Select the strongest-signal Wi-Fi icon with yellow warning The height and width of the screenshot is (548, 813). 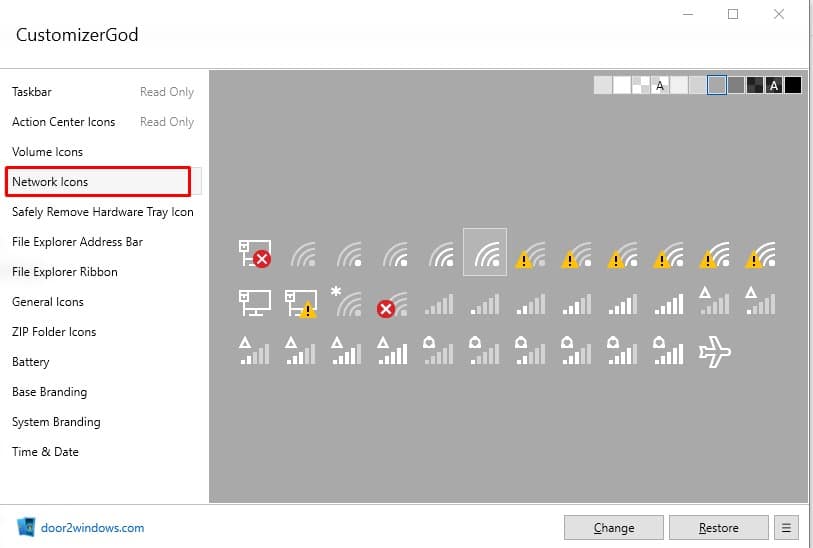point(761,254)
